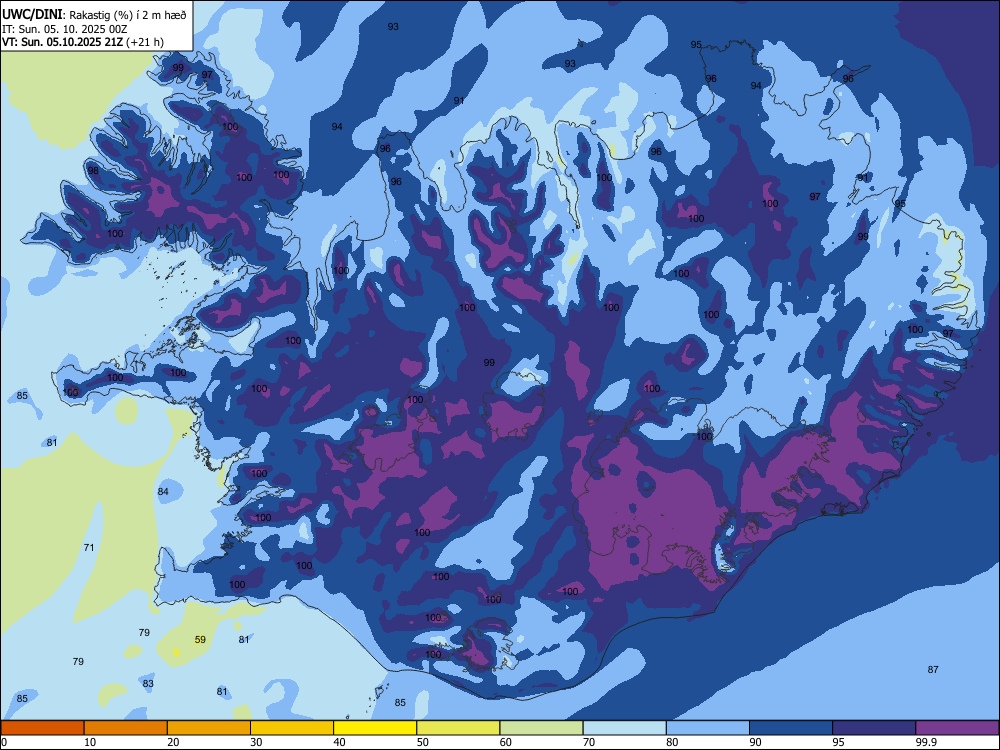Click the legend tick label '10'
This screenshot has width=1000, height=750.
[x=90, y=742]
